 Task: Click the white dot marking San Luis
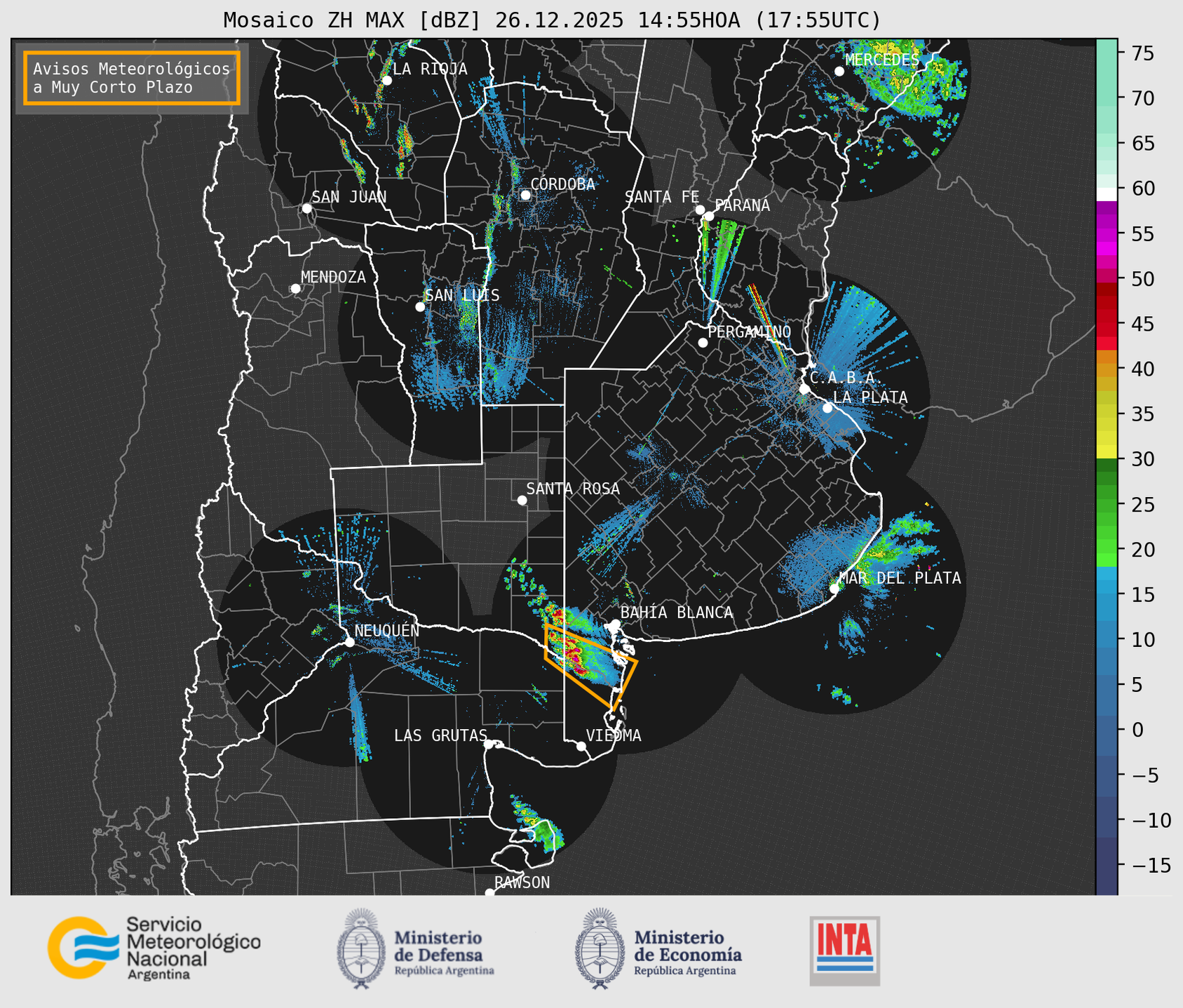(x=419, y=306)
